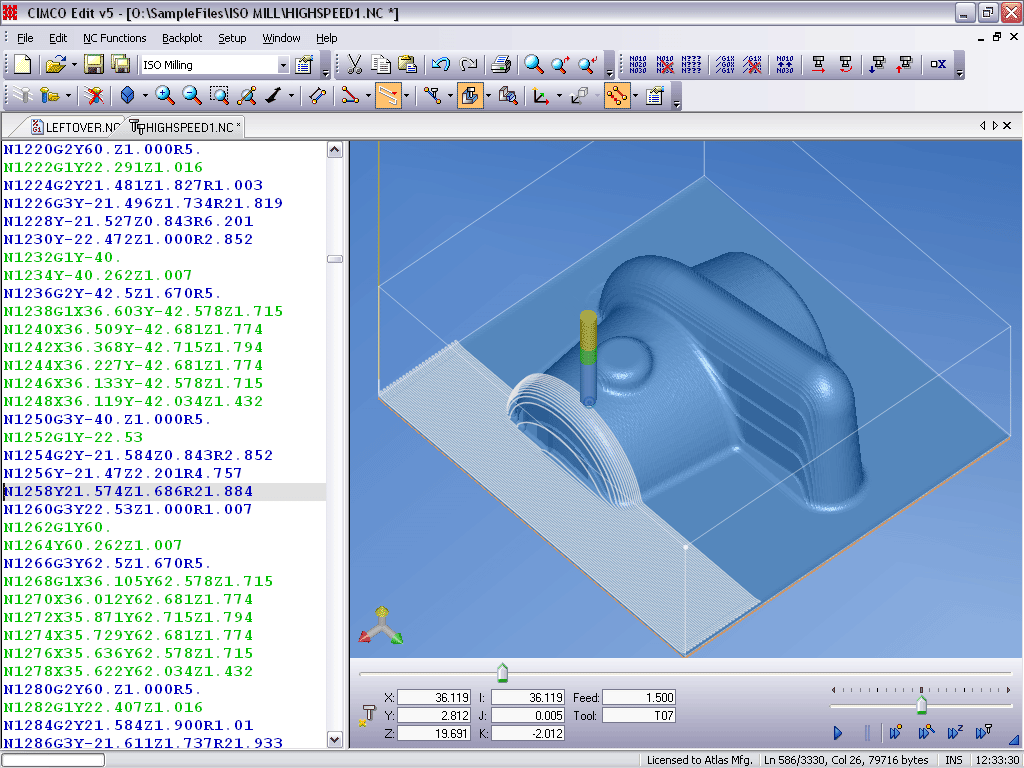Click the Zoom out backplot icon
This screenshot has width=1024, height=768.
point(192,96)
